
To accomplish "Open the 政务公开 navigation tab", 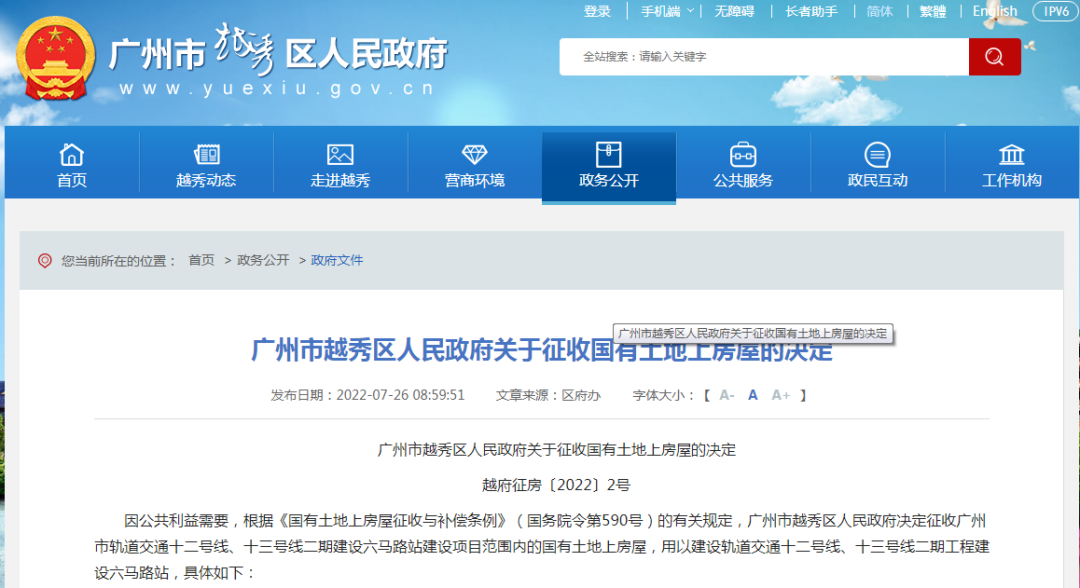I will [608, 167].
